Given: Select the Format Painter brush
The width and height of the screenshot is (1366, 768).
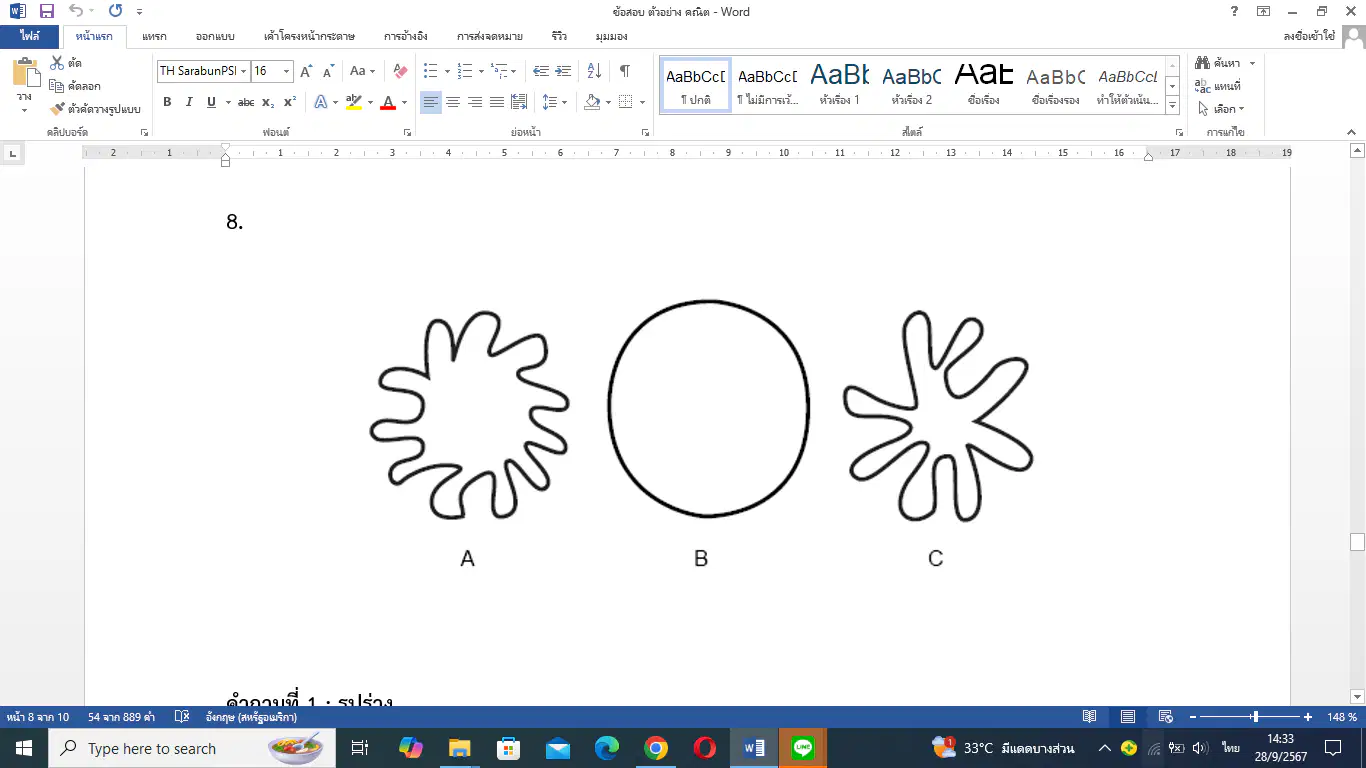Looking at the screenshot, I should click(57, 108).
